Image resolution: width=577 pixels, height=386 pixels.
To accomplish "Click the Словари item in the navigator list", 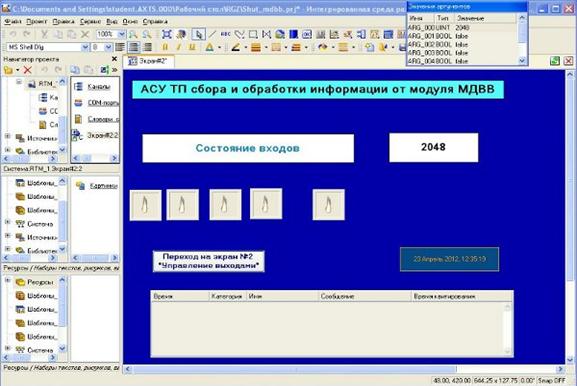I will click(x=97, y=119).
